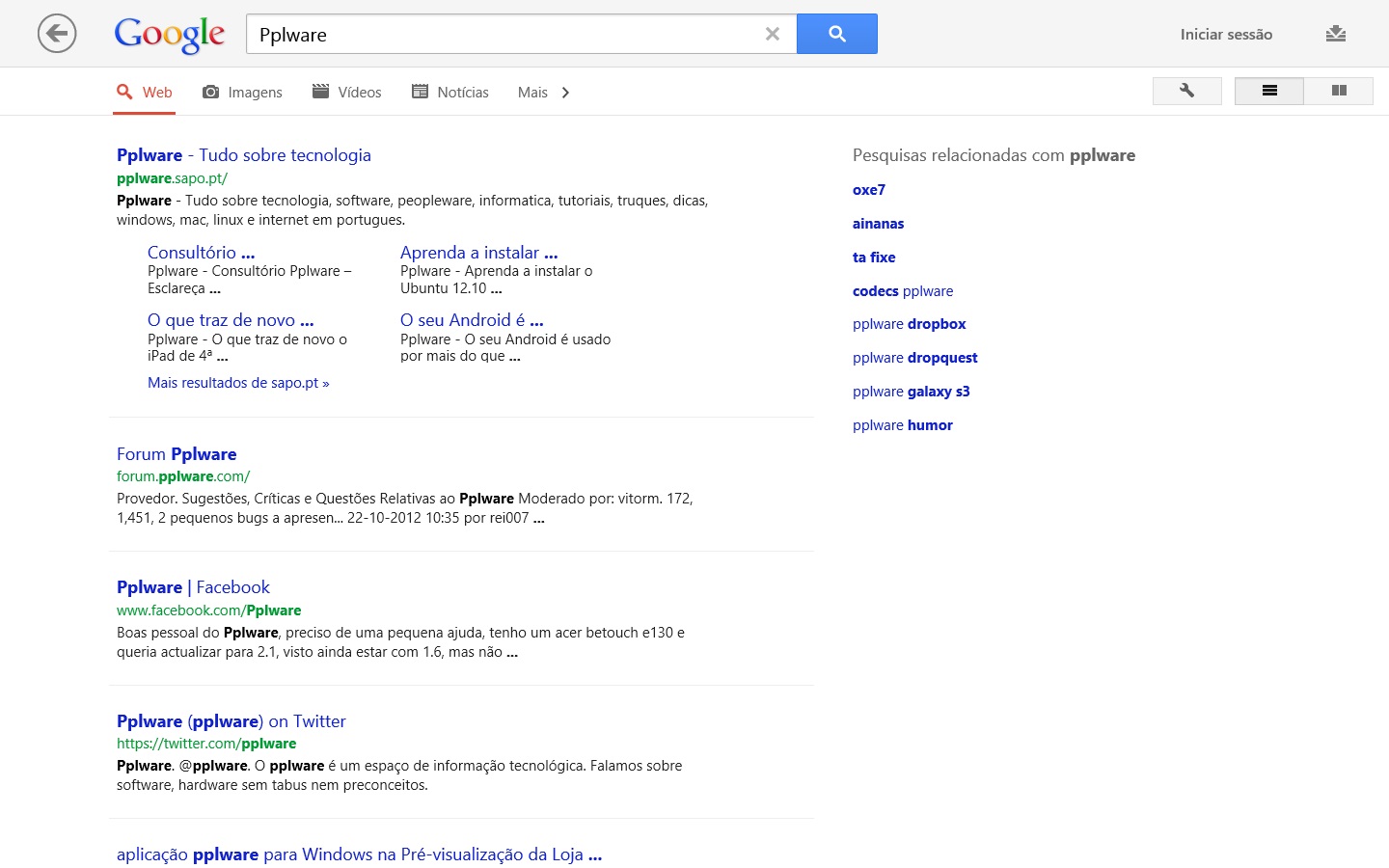Select the Web tab
Screen dimensions: 1389x868
point(145,93)
